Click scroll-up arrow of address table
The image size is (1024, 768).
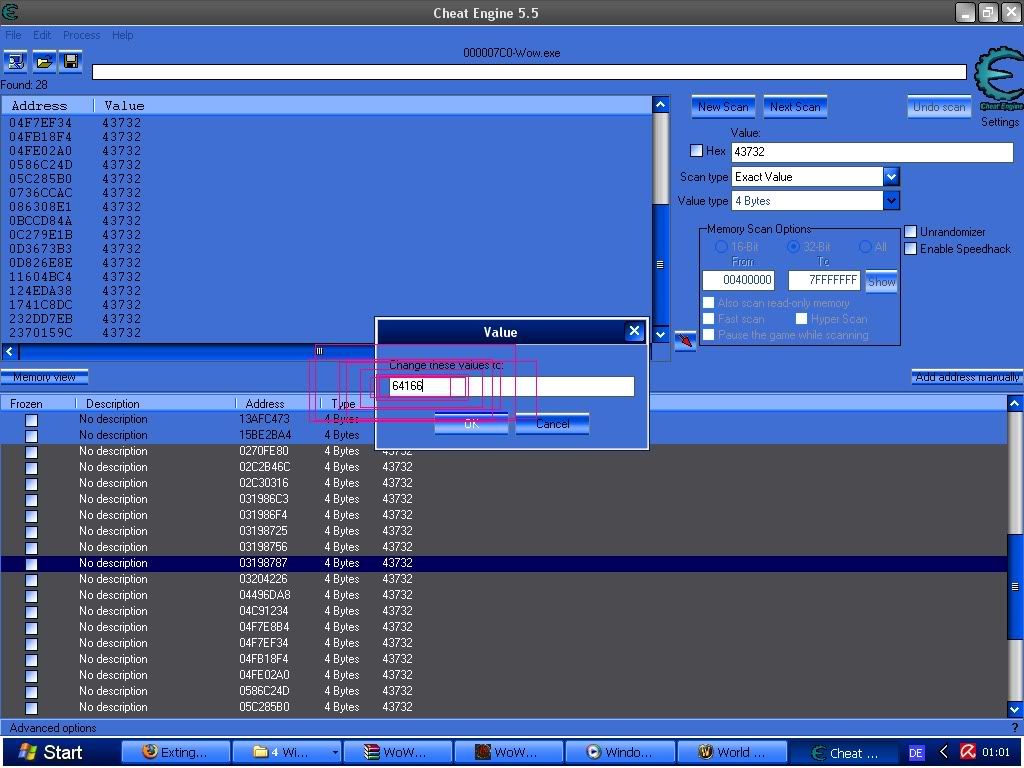tap(1014, 404)
